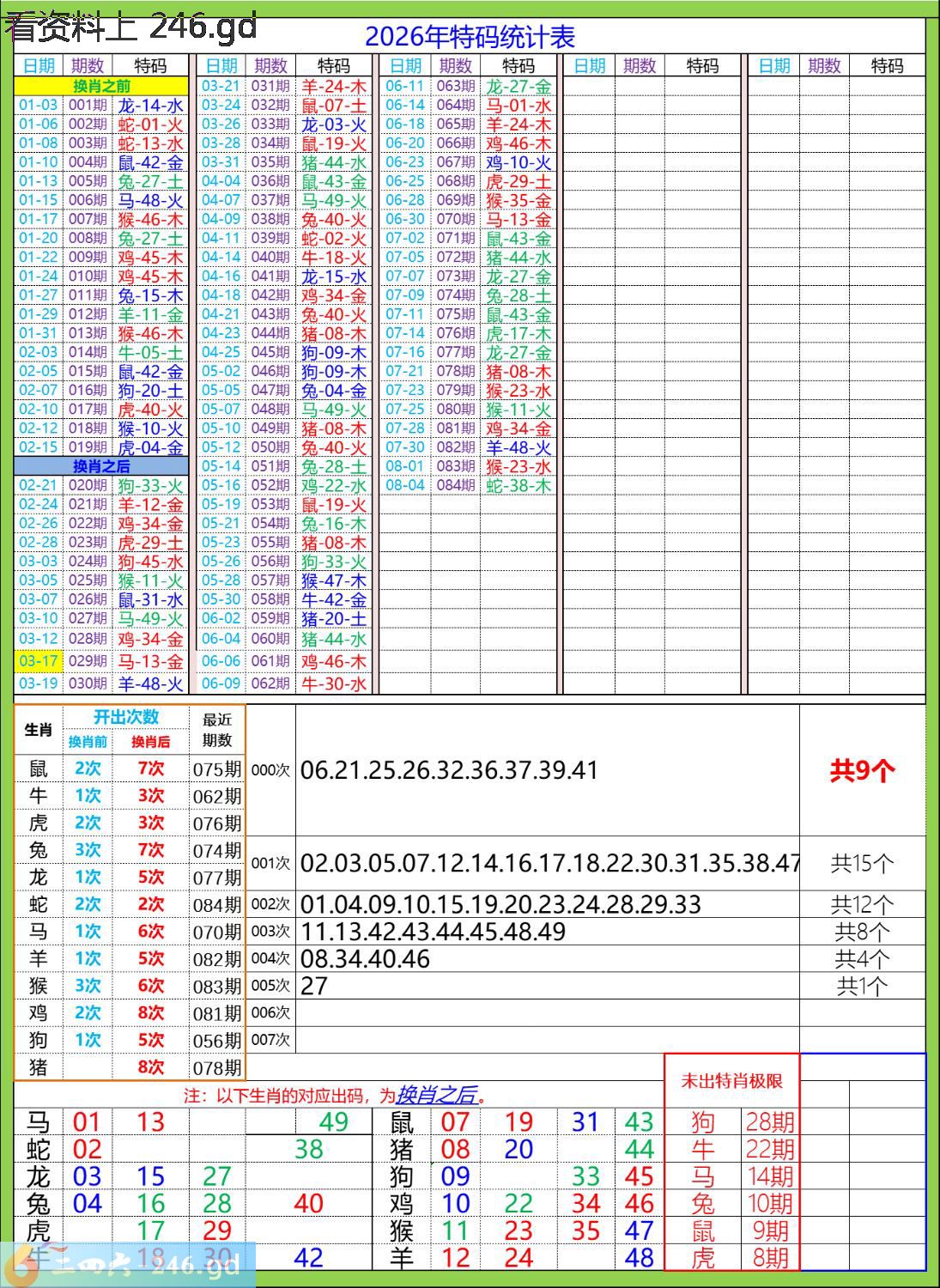Click the 换肖后 sub-header

(x=151, y=742)
